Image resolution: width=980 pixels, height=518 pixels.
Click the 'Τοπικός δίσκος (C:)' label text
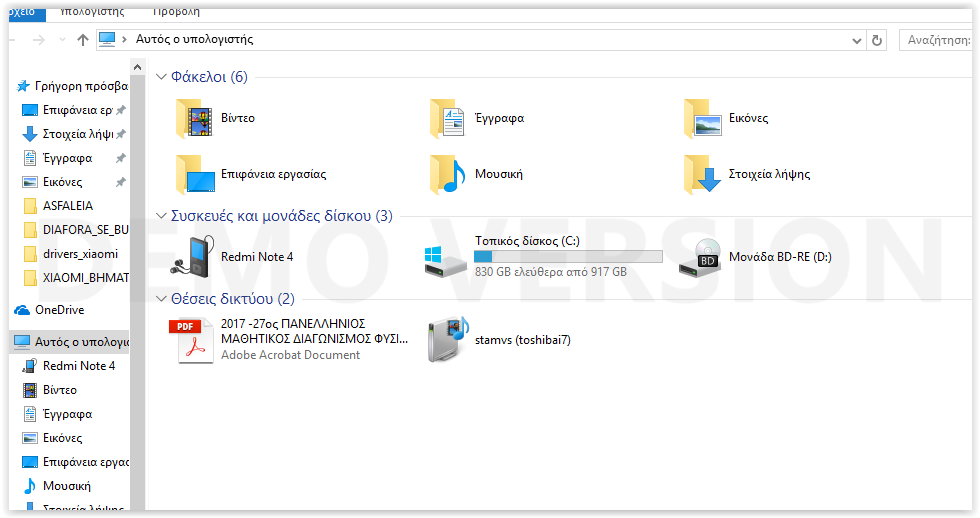[x=527, y=241]
